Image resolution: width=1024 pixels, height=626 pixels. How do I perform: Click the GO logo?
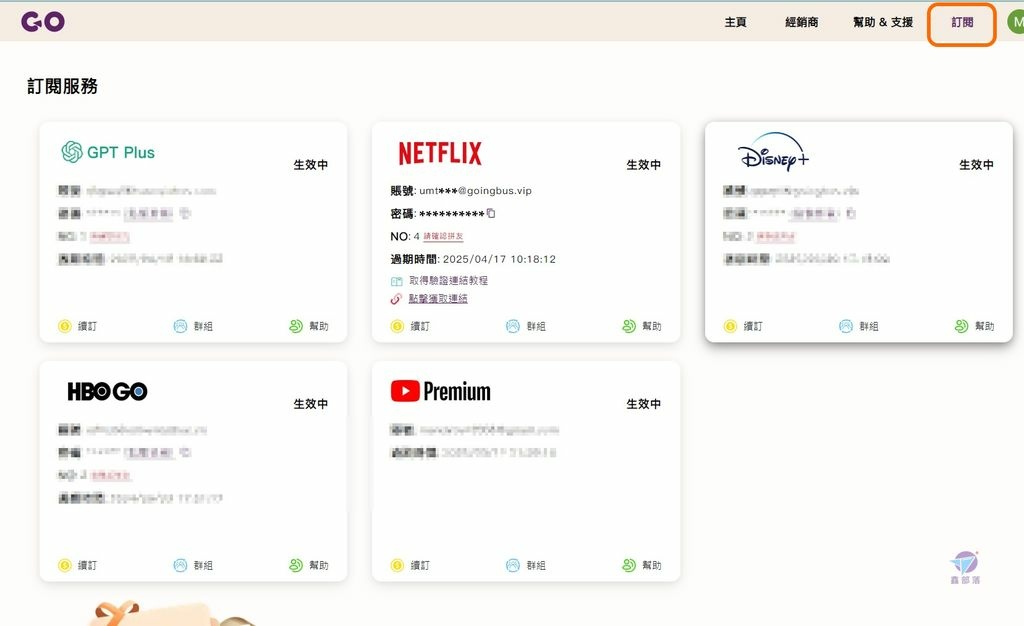pyautogui.click(x=42, y=22)
